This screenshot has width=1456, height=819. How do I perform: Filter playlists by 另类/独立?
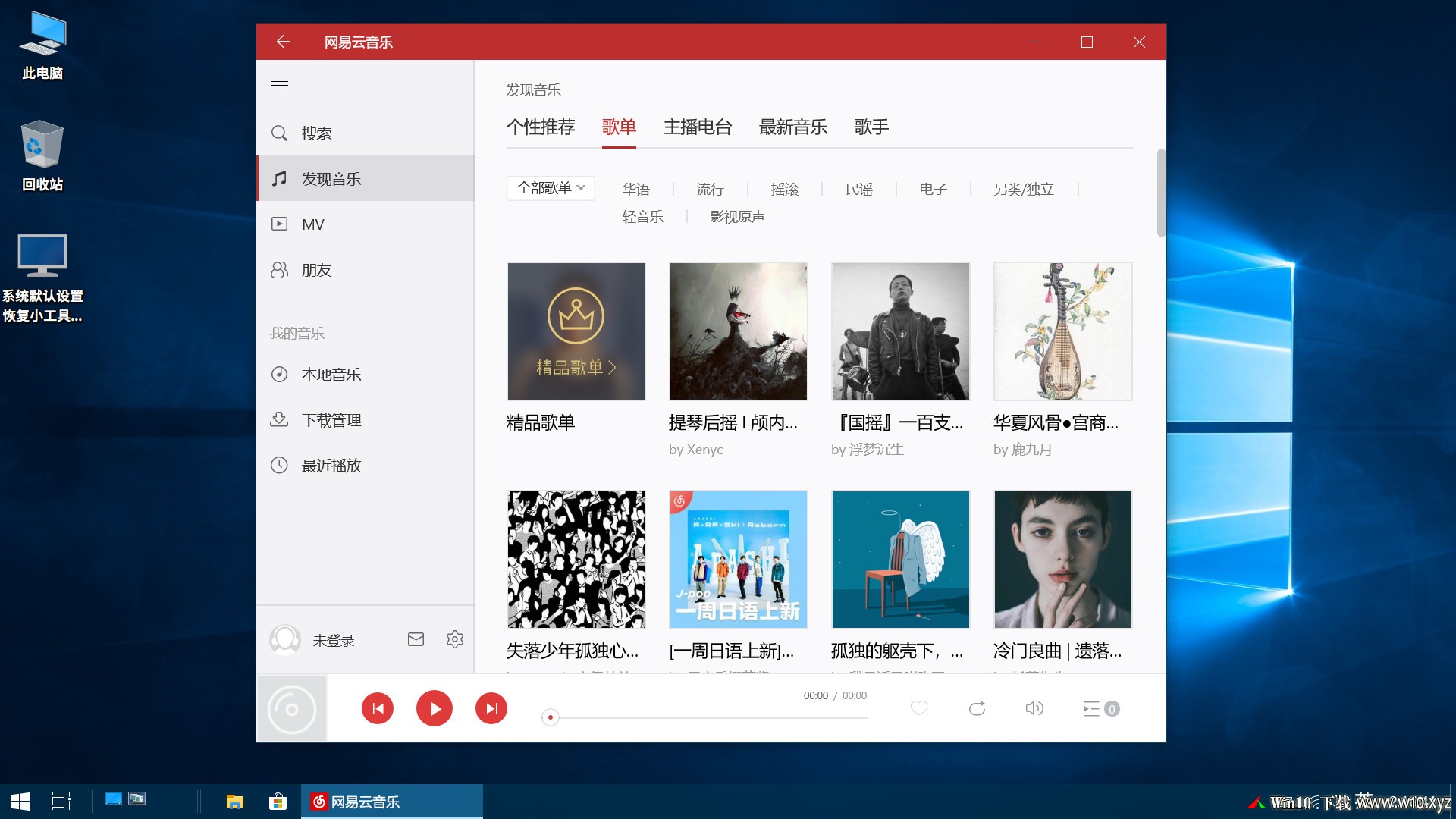(x=1024, y=189)
